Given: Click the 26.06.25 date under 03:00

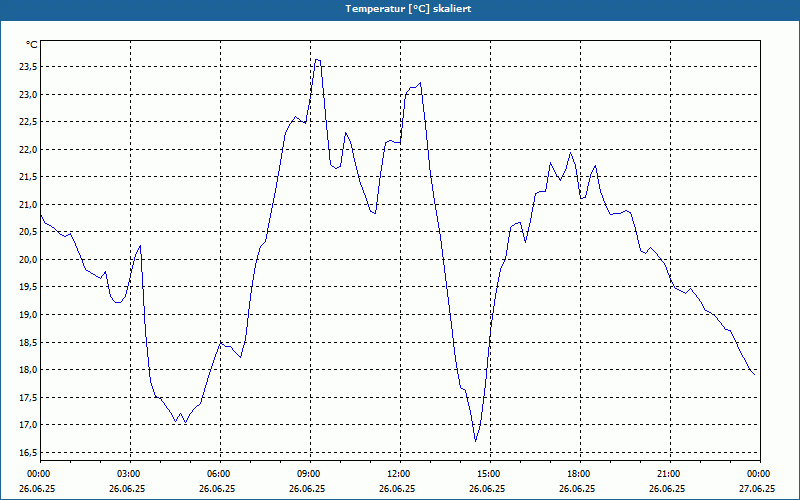Looking at the screenshot, I should [127, 488].
